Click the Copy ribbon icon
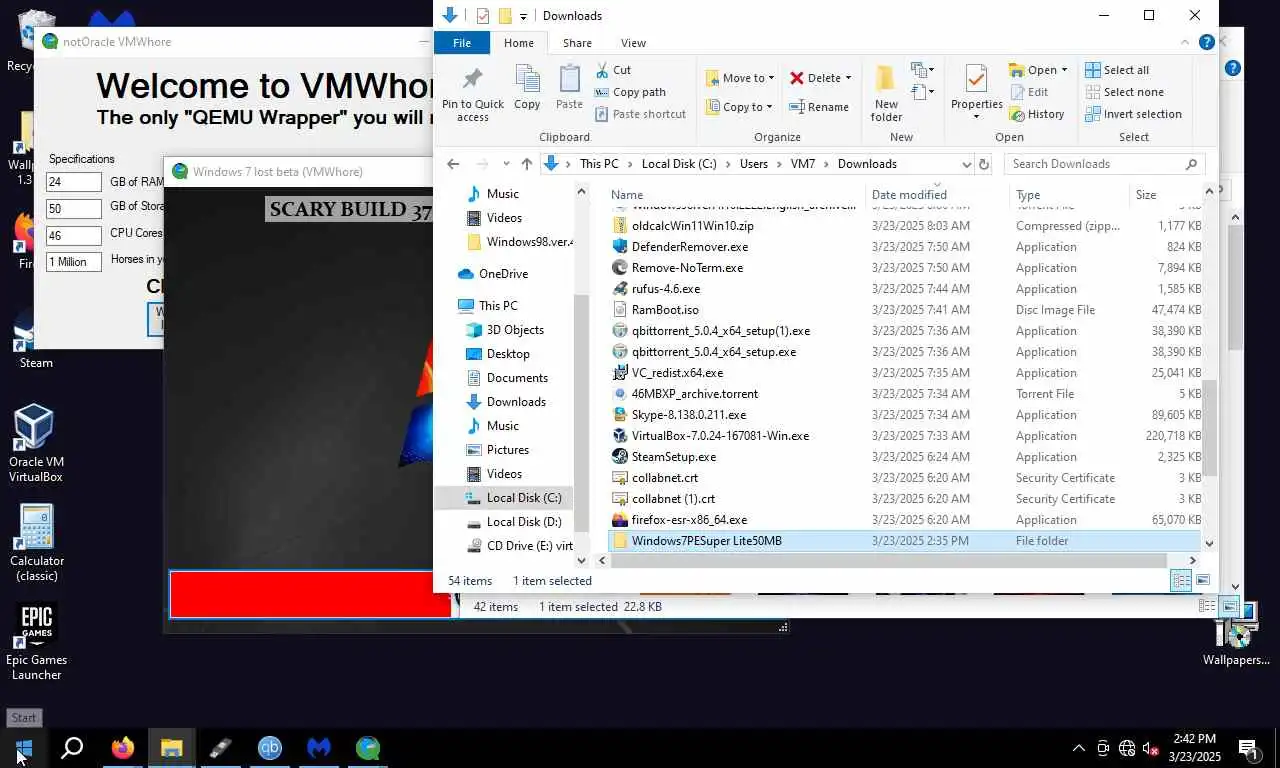The height and width of the screenshot is (768, 1280). coord(527,87)
